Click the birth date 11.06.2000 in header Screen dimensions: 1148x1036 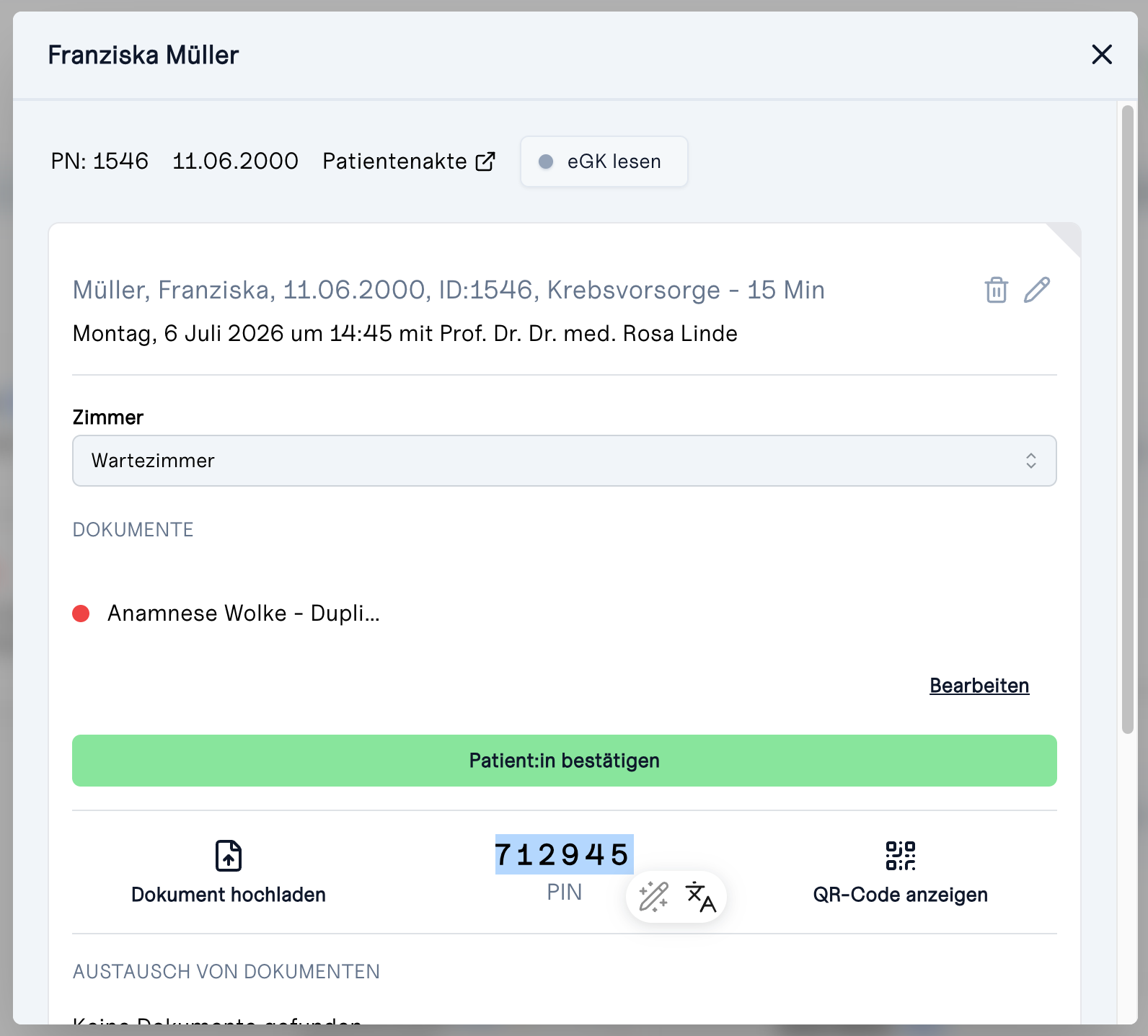pos(235,161)
